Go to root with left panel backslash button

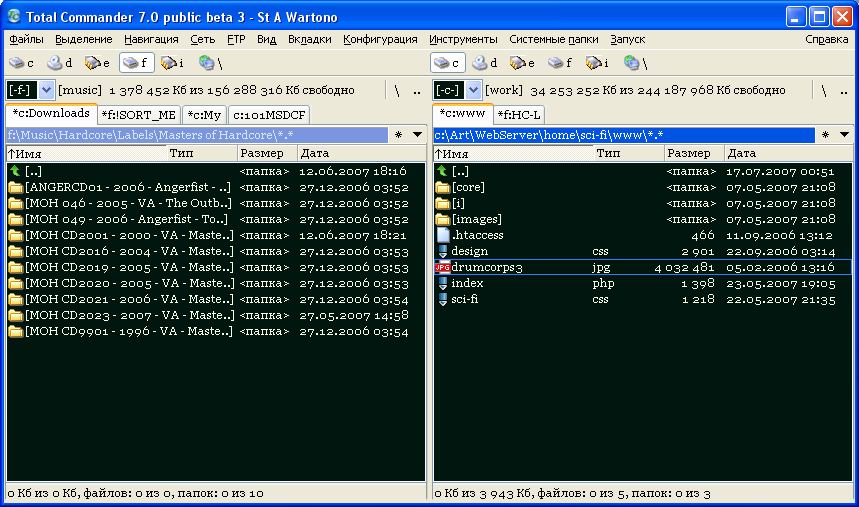tap(397, 91)
